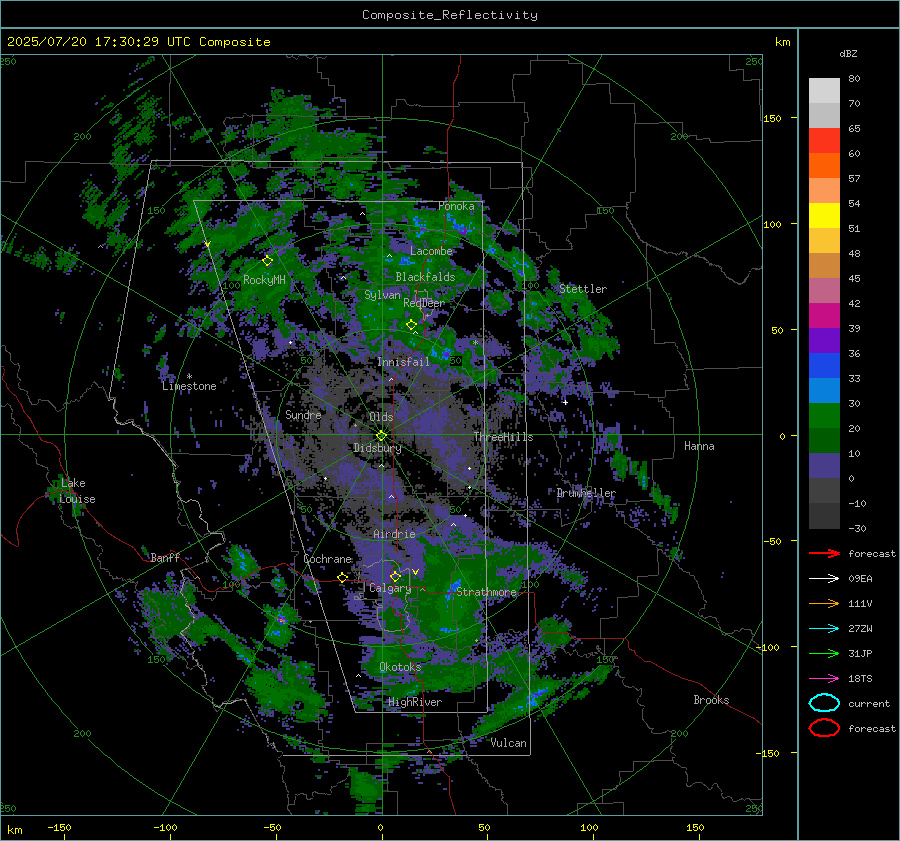The width and height of the screenshot is (900, 841).
Task: Click the Ponoka label
Action: coord(456,206)
